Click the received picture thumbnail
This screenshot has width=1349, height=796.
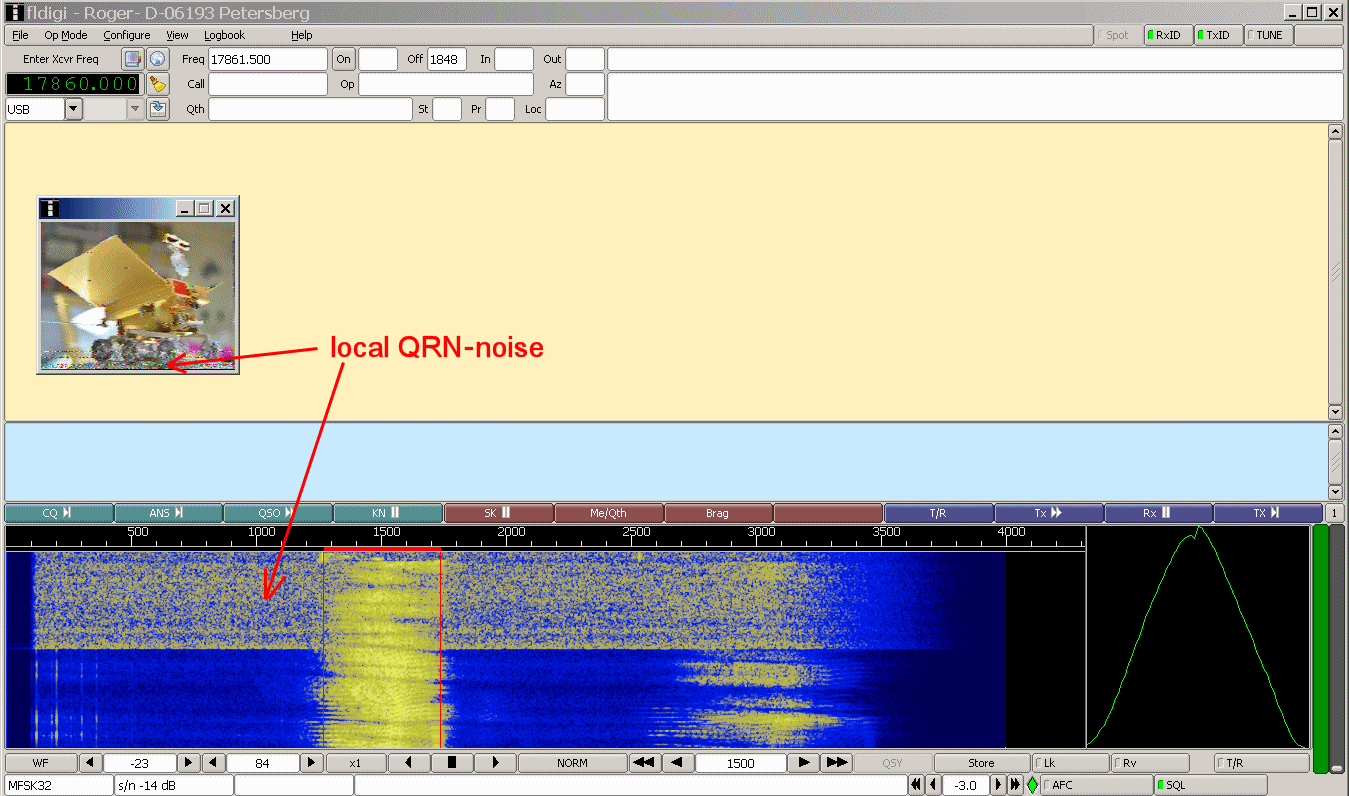(138, 296)
